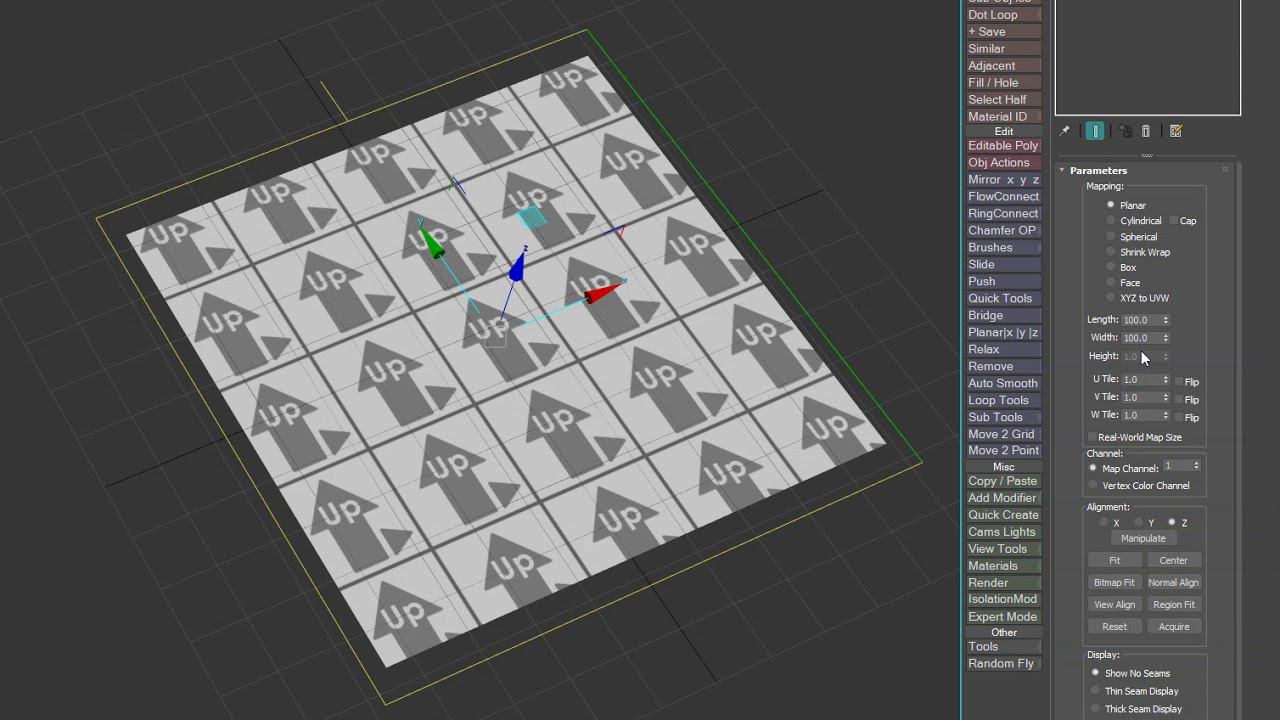This screenshot has width=1280, height=720.
Task: Click the V Tile spinner arrows
Action: click(x=1165, y=397)
